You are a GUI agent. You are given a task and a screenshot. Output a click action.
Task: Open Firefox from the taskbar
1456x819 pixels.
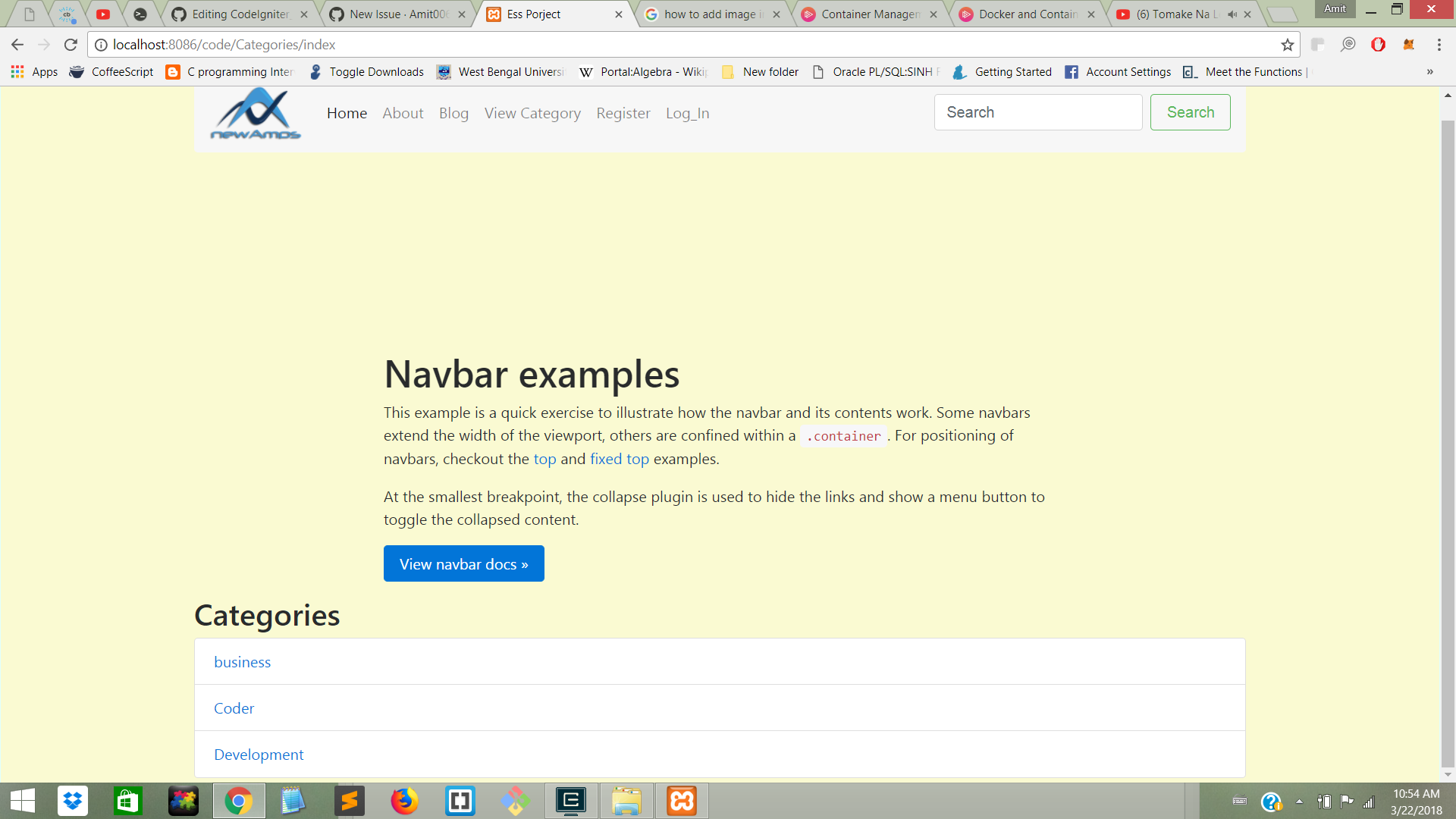pyautogui.click(x=404, y=801)
